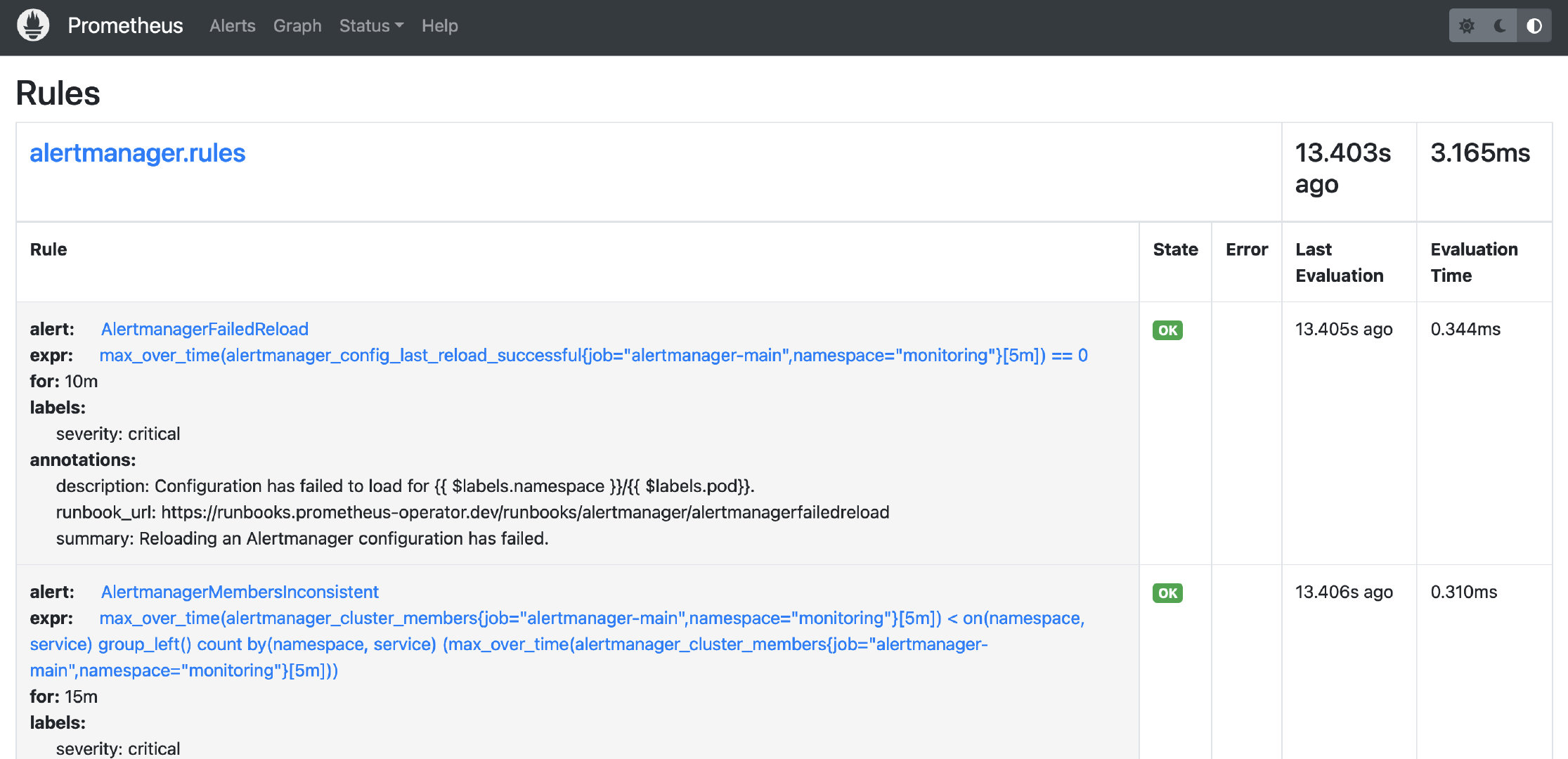Viewport: 1568px width, 759px height.
Task: Open the alertmanager.rules group link
Action: [137, 153]
